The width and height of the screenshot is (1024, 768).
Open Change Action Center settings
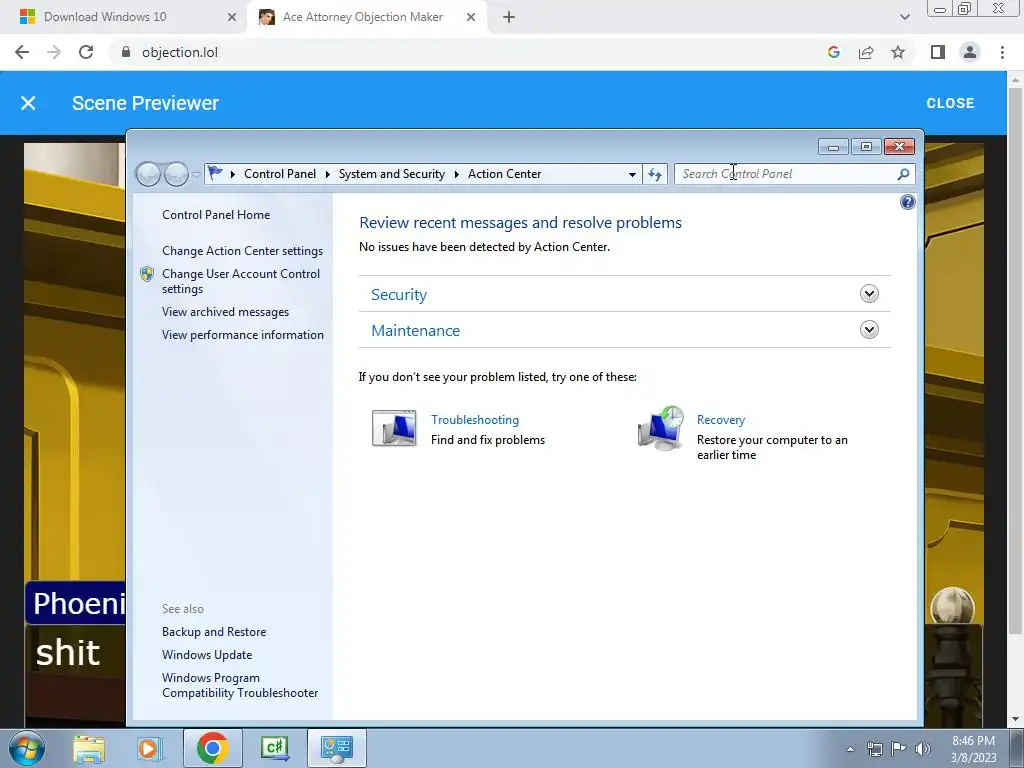[242, 251]
